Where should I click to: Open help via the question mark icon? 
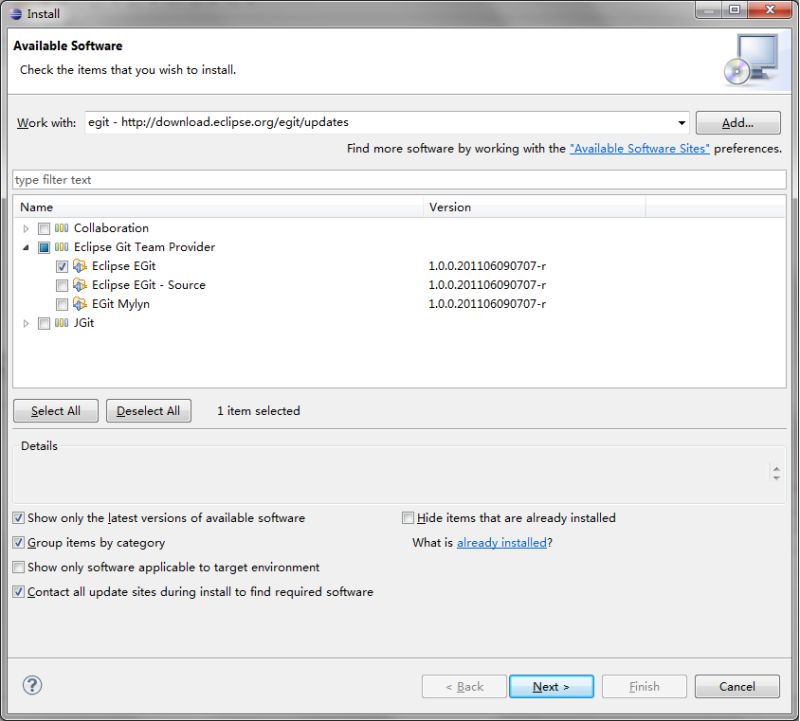(32, 686)
